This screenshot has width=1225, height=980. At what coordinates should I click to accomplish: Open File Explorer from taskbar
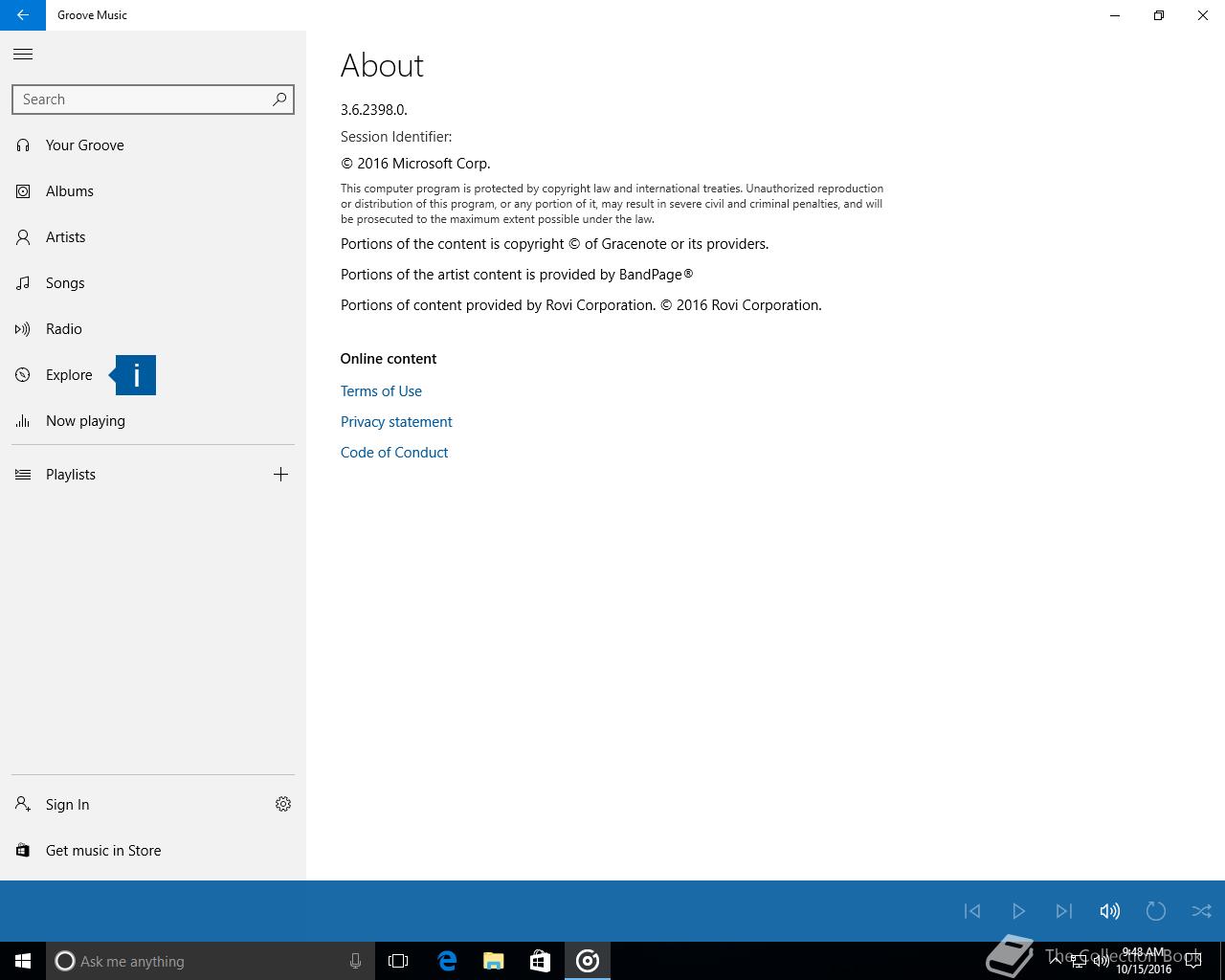[494, 961]
